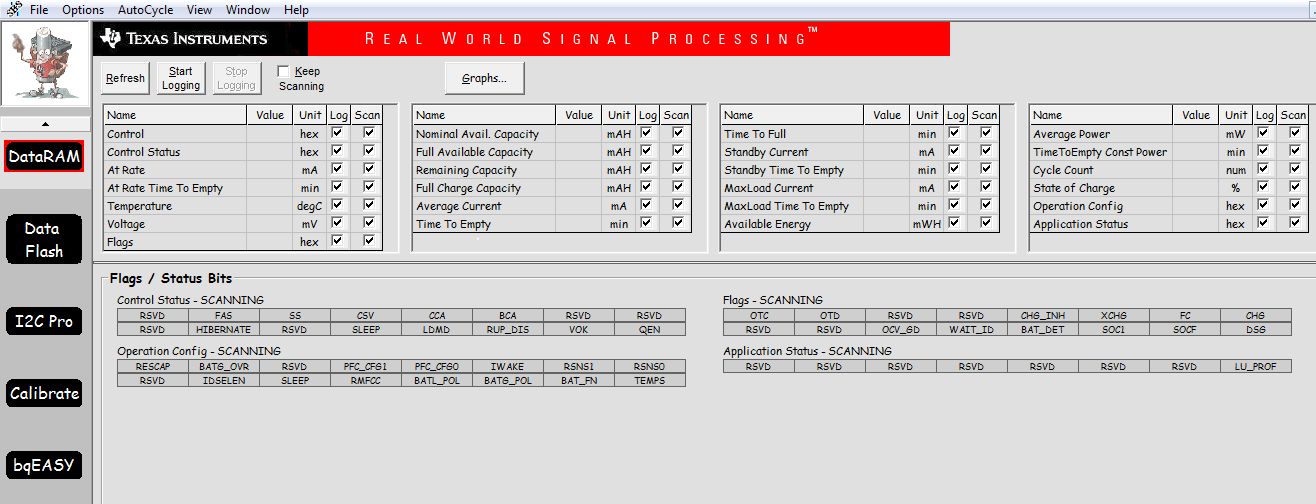Click the BAT_DET bit in Flags
The width and height of the screenshot is (1316, 504).
pyautogui.click(x=1043, y=329)
